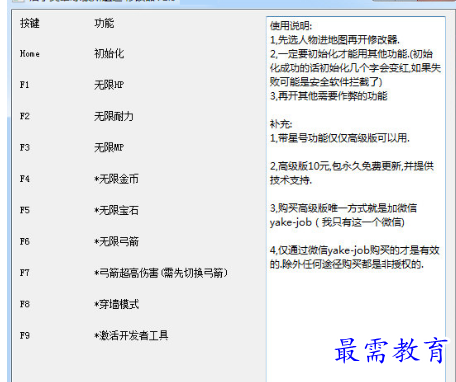Select the F7 key label
Screen dimensions: 456x382
coord(25,273)
